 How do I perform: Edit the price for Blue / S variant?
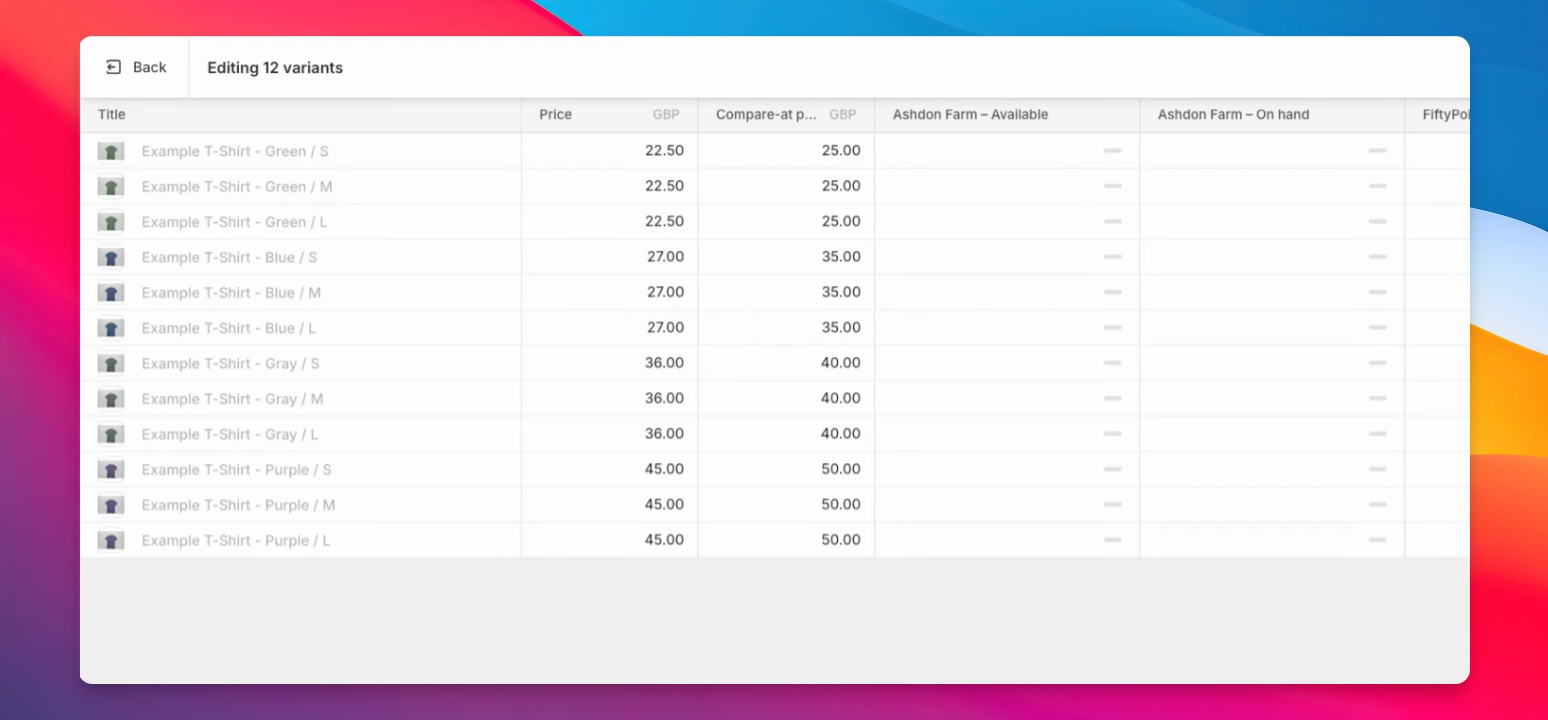609,257
